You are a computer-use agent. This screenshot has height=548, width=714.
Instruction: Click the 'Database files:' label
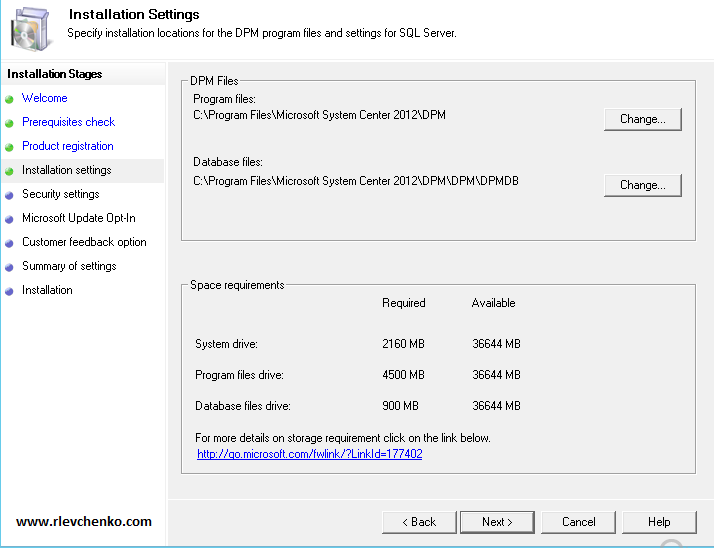(228, 162)
